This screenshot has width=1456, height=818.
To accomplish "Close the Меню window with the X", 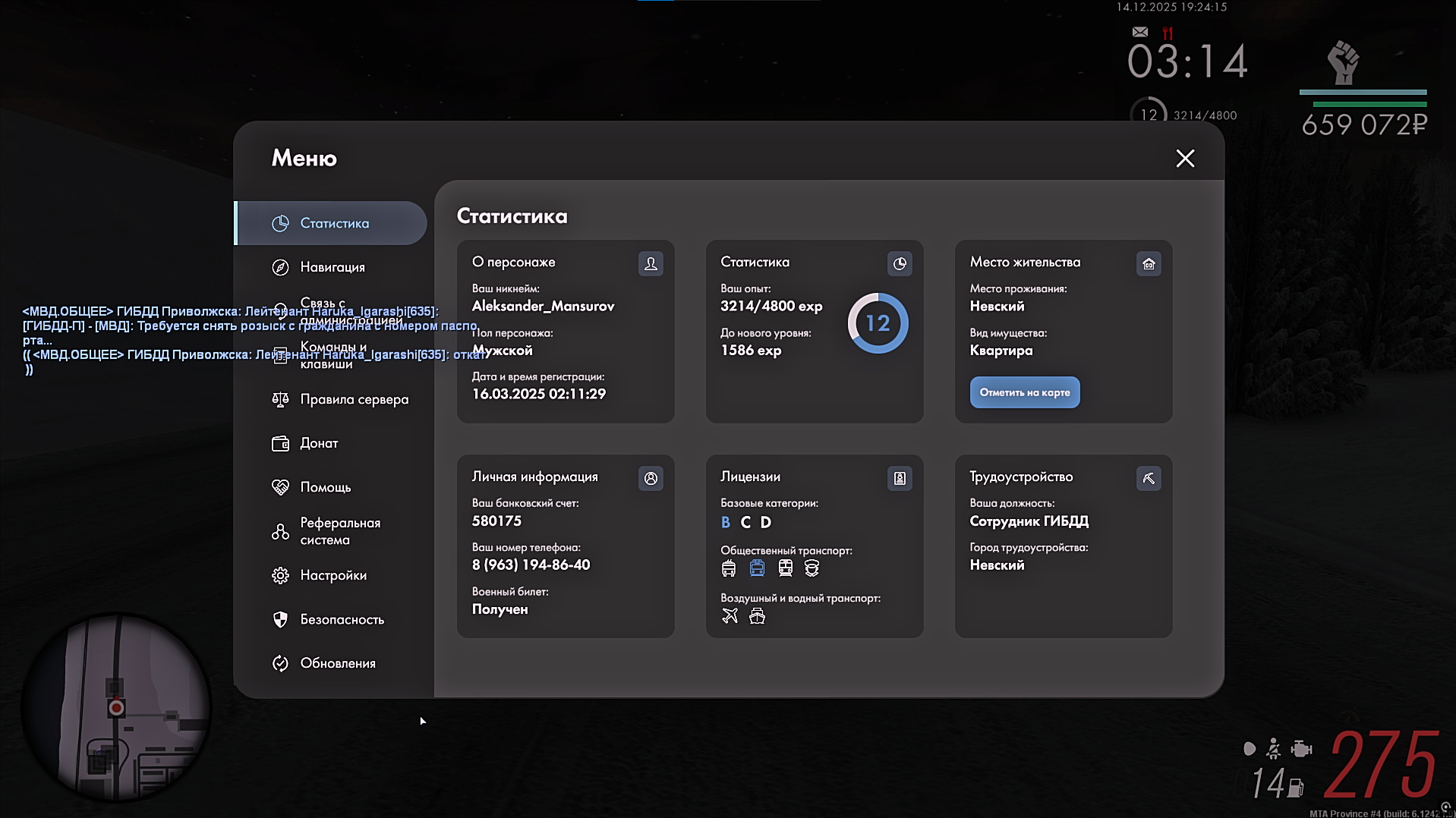I will pyautogui.click(x=1184, y=158).
